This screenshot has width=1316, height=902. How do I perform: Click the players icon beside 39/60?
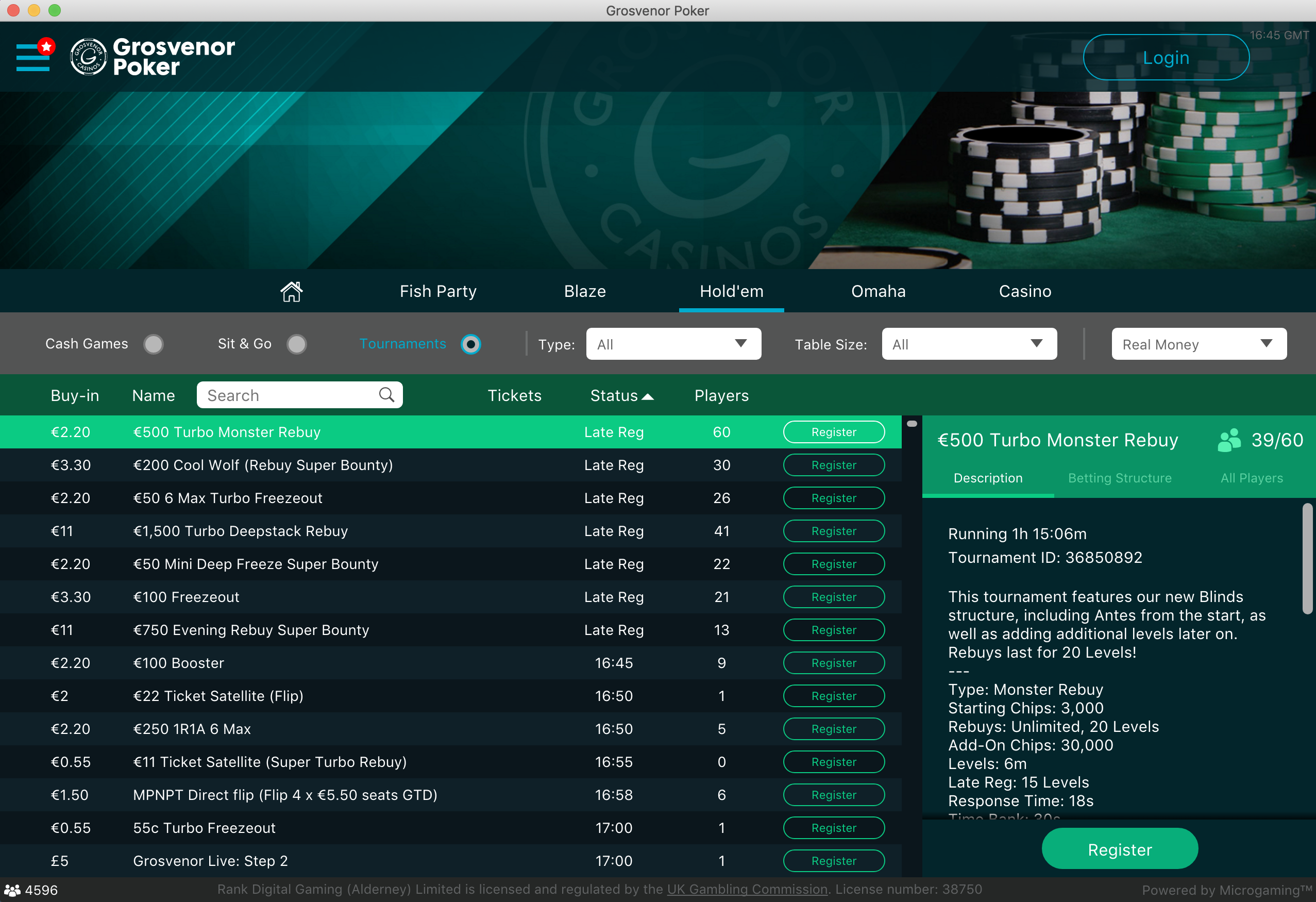click(1229, 440)
